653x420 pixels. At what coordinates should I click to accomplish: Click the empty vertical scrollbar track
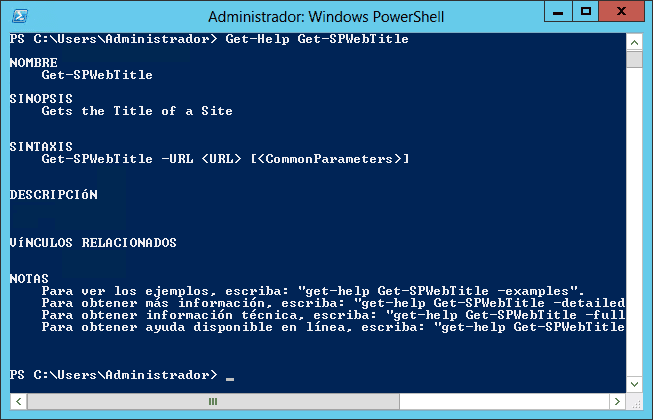tap(634, 221)
